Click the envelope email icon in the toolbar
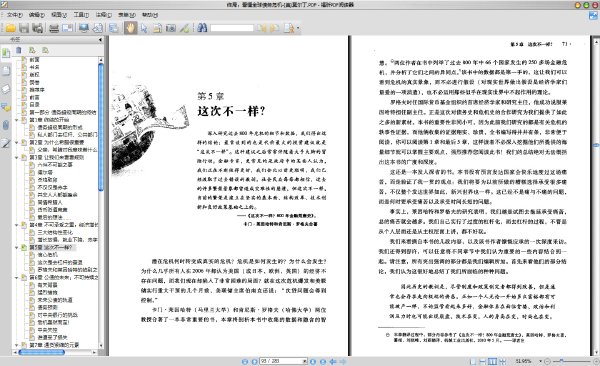The image size is (600, 366). pyautogui.click(x=67, y=28)
